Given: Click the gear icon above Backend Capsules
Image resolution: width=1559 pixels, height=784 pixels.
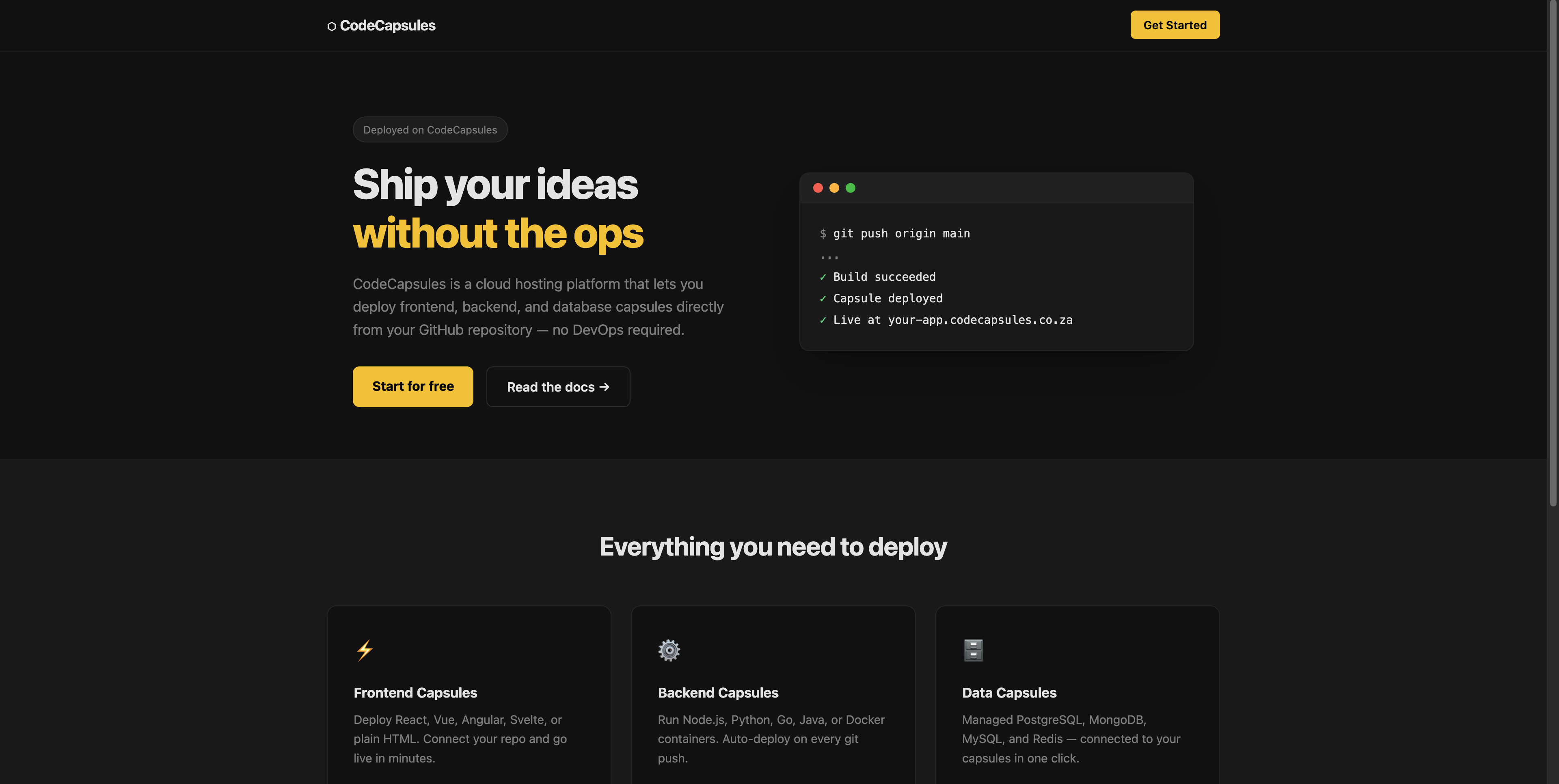Looking at the screenshot, I should 668,650.
